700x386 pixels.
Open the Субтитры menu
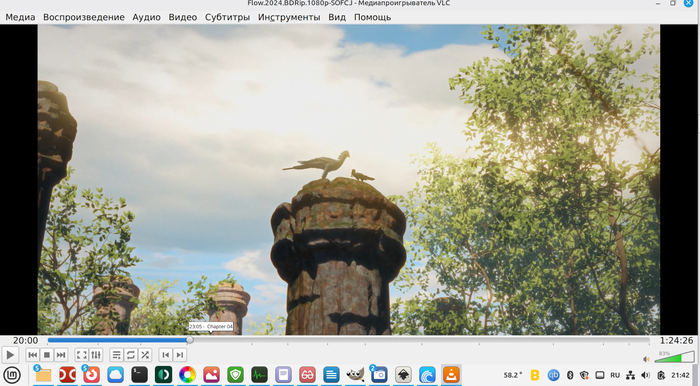tap(227, 17)
